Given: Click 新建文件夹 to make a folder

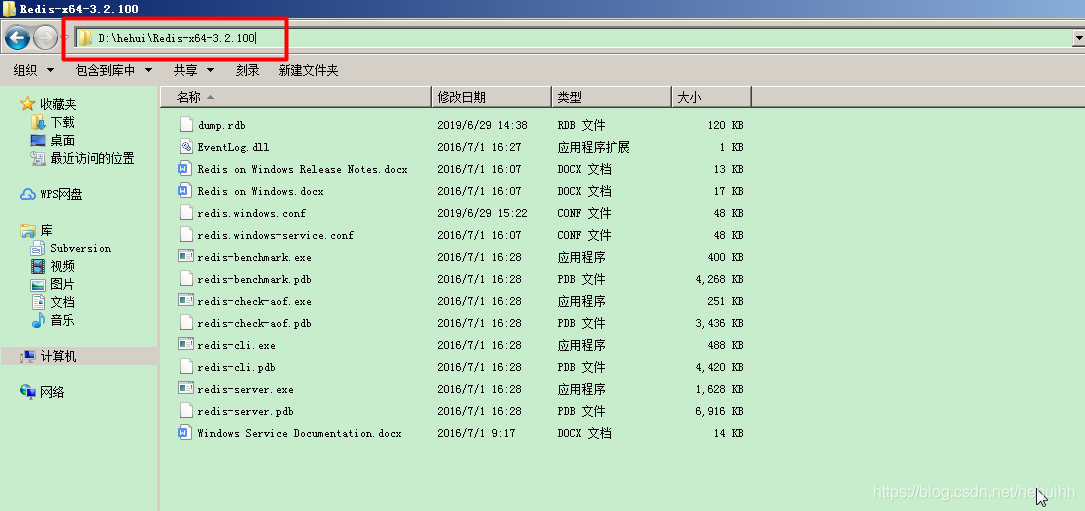Looking at the screenshot, I should pos(308,70).
